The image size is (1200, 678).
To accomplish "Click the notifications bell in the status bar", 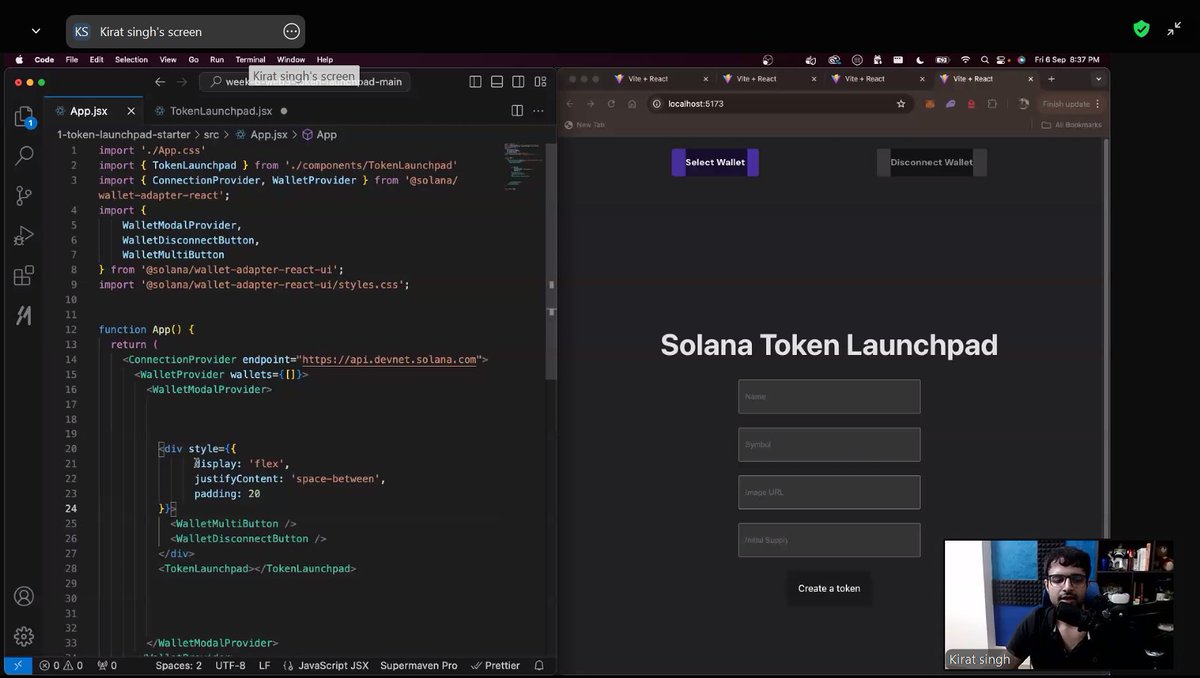I will (539, 665).
